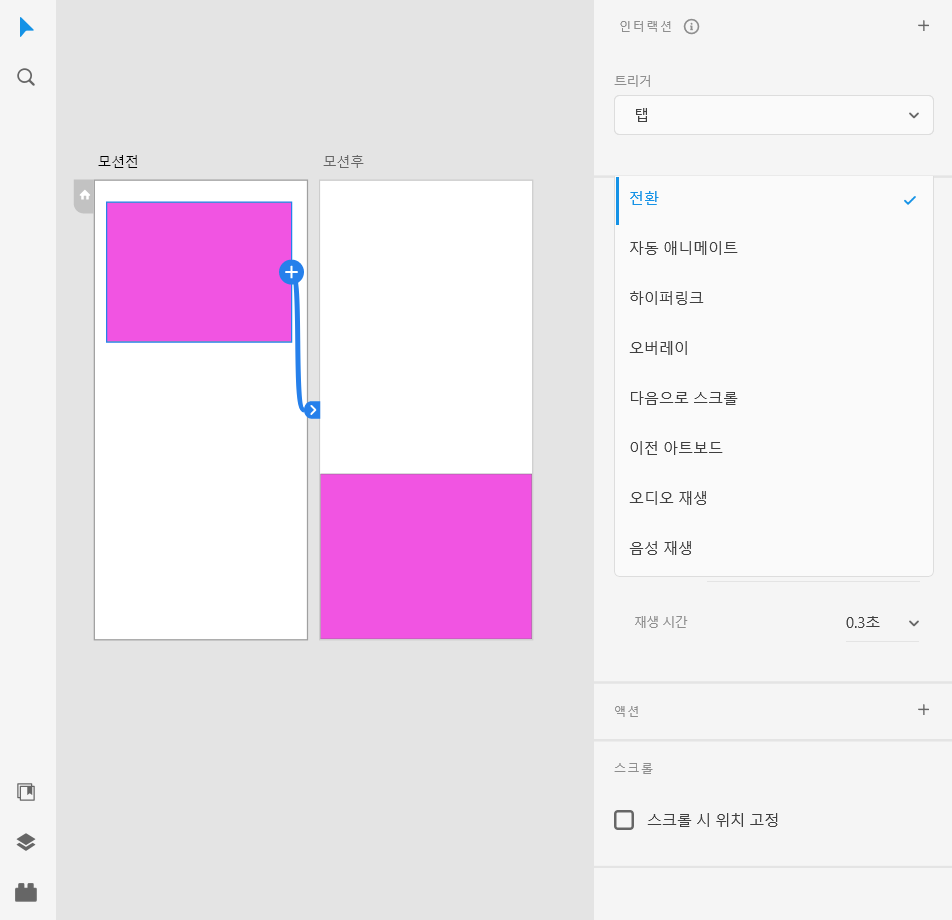Choose 이전 아트보드 option
Screen dimensions: 952x920
(x=774, y=448)
